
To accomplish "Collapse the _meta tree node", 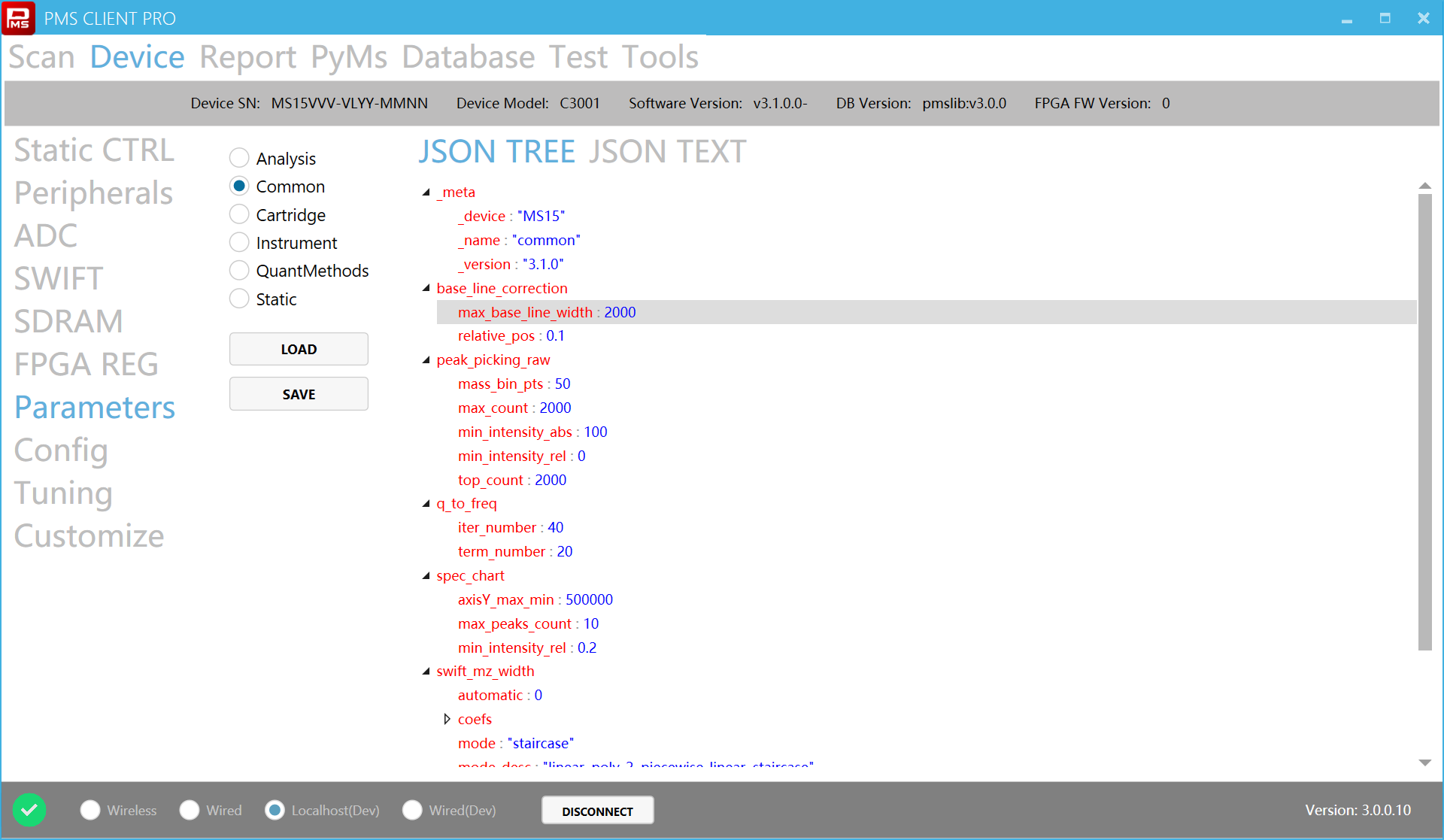I will (x=426, y=193).
